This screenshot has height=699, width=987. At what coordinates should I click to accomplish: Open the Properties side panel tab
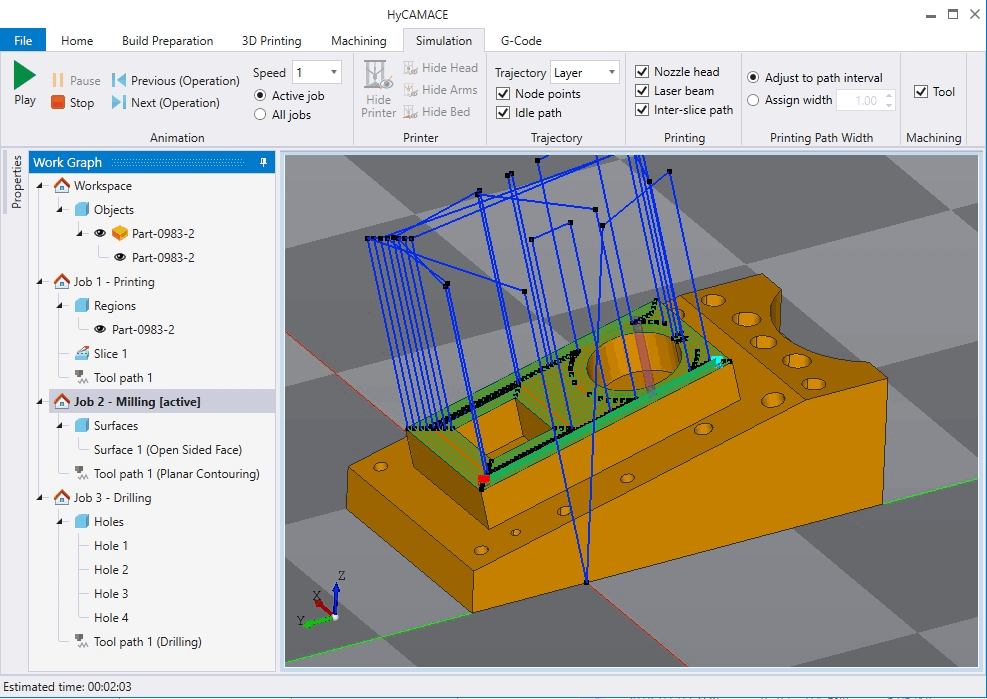point(16,181)
